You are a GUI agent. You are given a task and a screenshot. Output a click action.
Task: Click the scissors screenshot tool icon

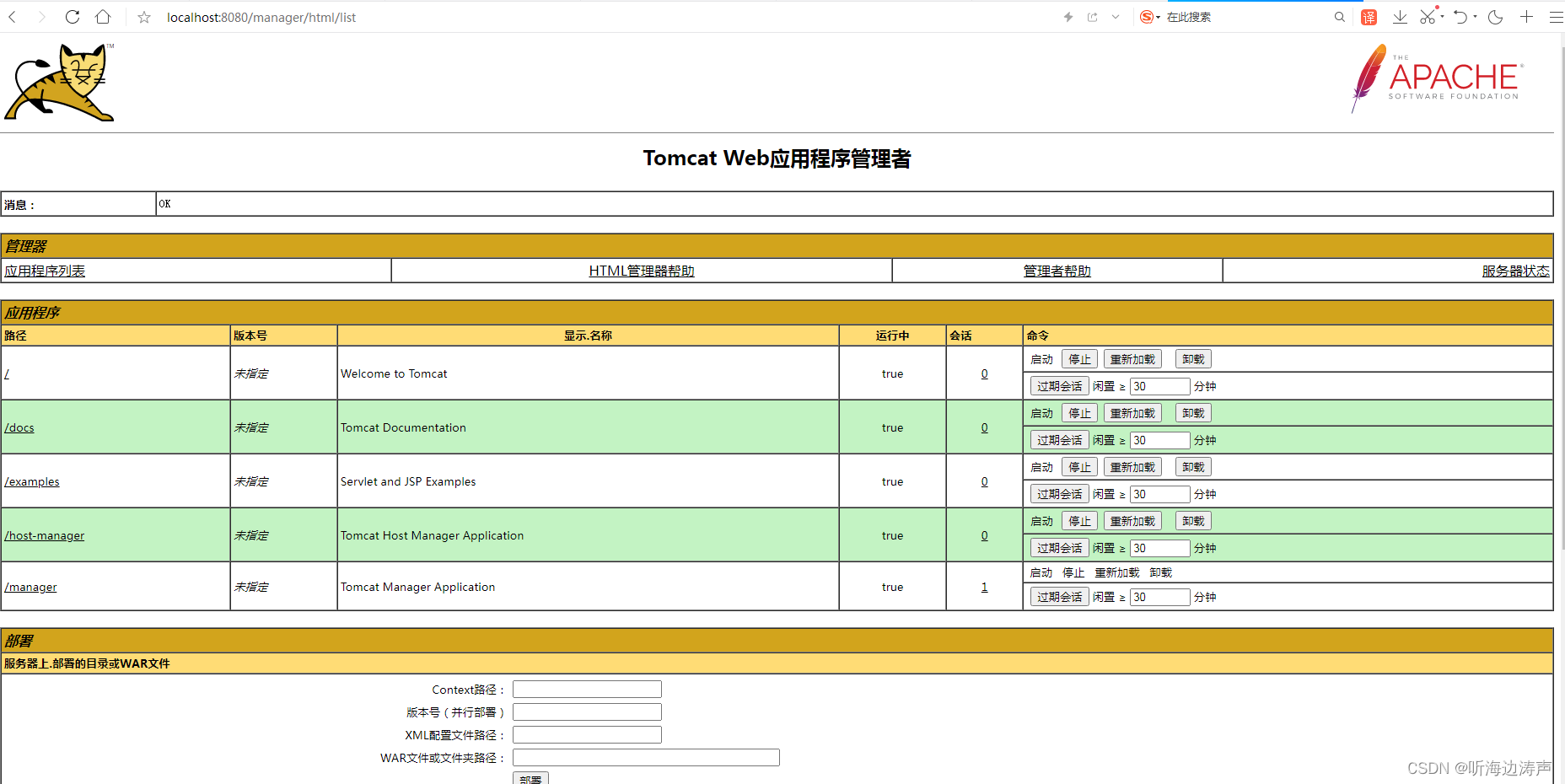1428,16
